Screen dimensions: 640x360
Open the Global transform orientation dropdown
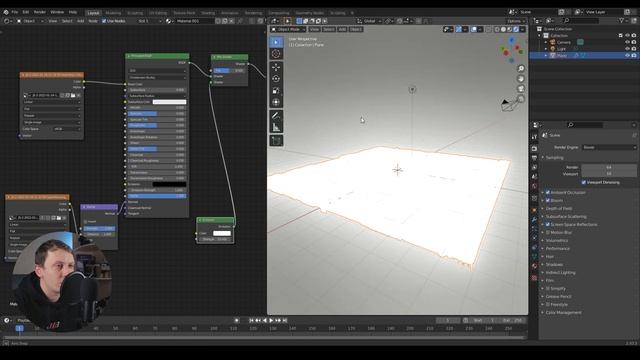[x=369, y=21]
